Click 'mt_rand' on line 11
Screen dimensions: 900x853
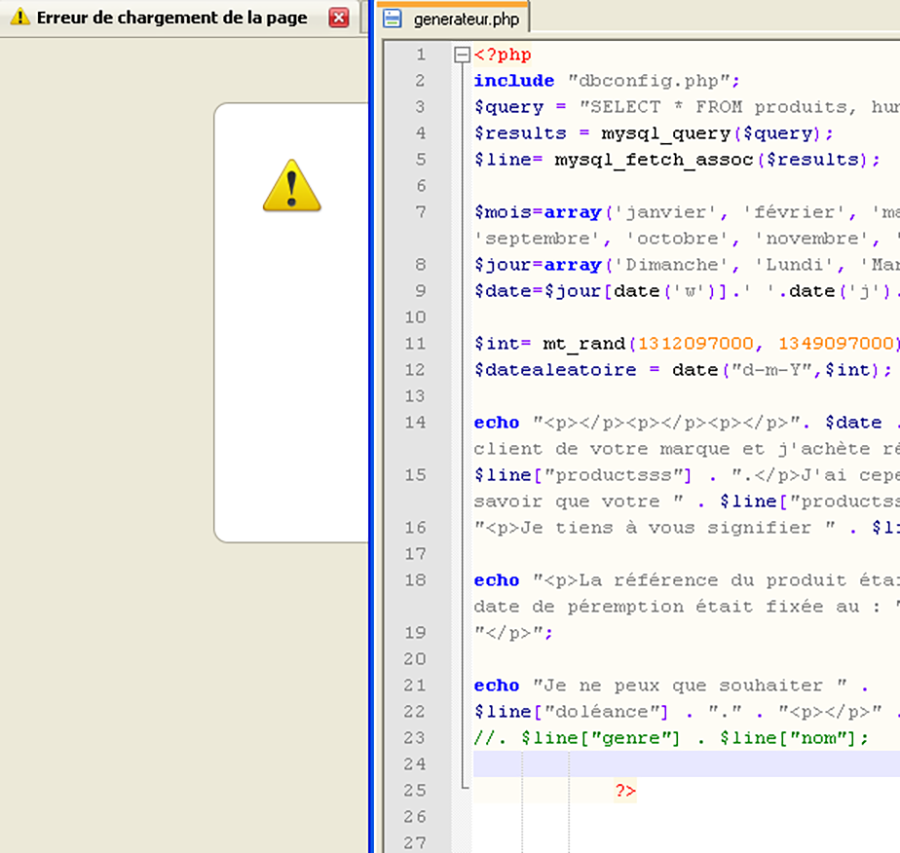point(584,344)
